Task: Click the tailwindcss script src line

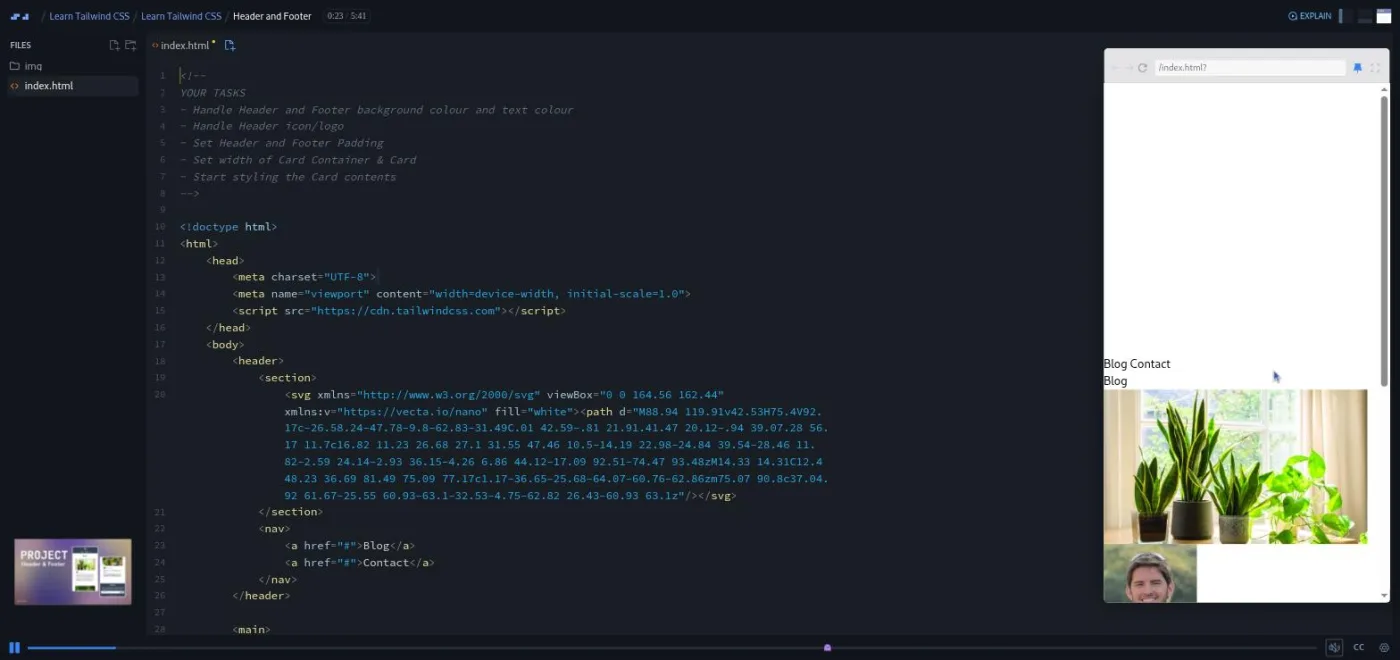Action: [x=399, y=311]
